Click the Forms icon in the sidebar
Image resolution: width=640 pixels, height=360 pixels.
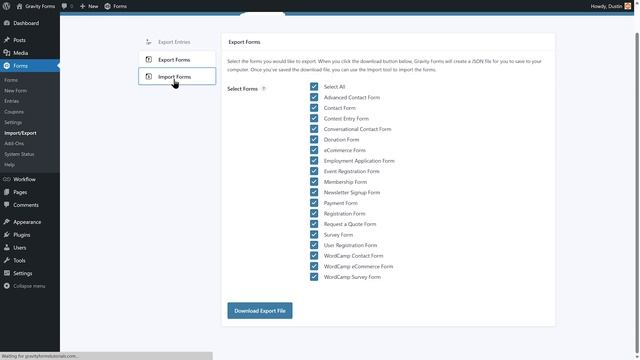tap(7, 66)
